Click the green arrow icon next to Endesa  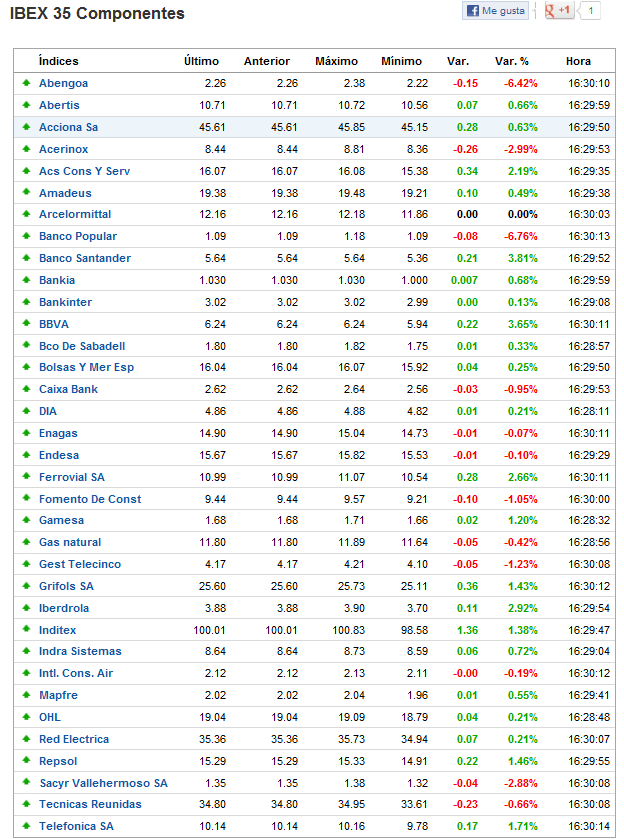click(x=26, y=455)
